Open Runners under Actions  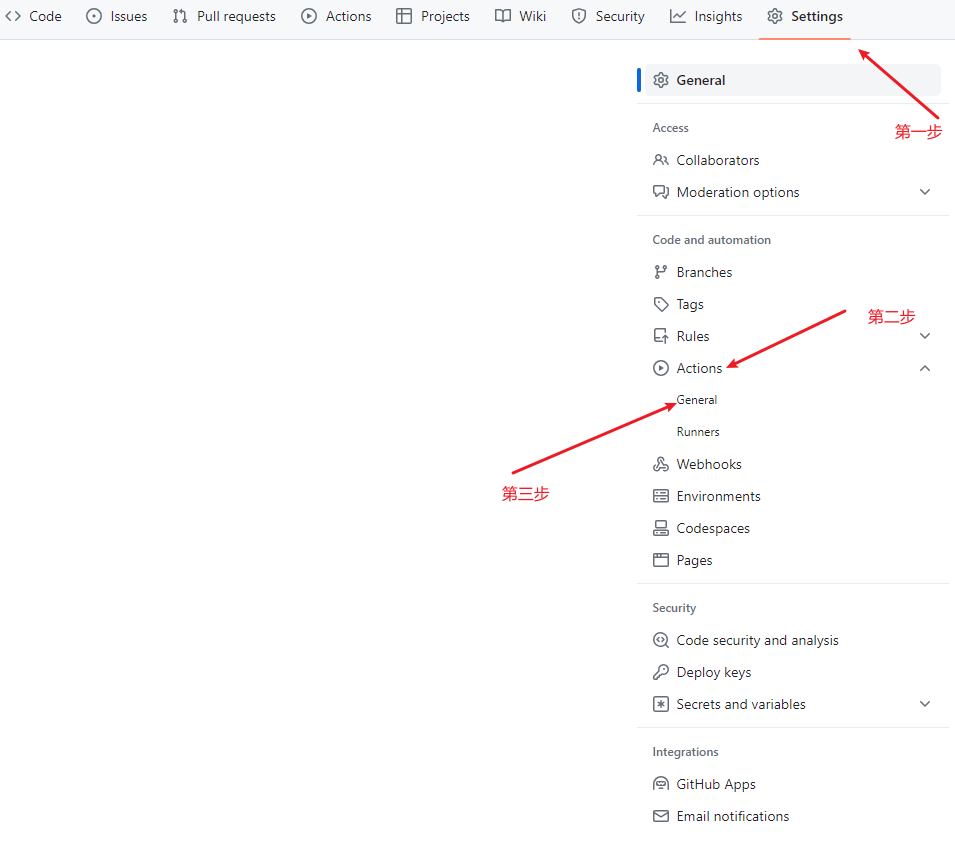[x=698, y=432]
